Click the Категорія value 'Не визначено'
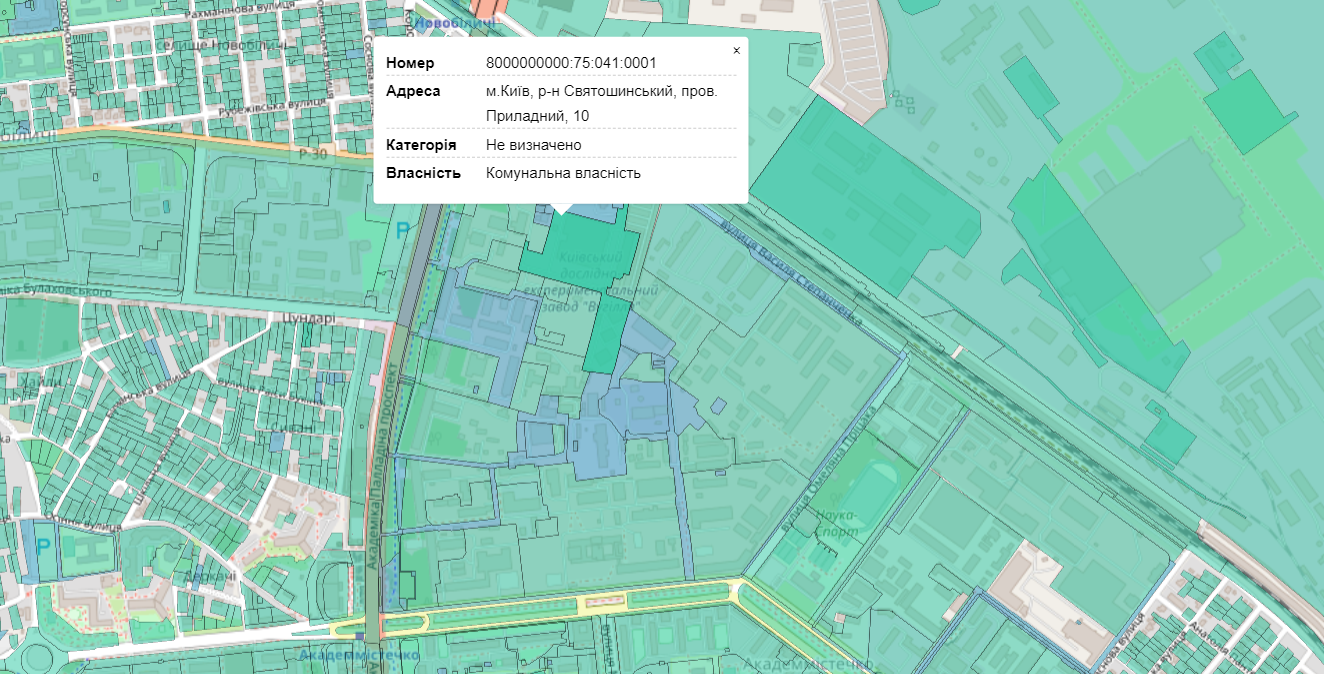The width and height of the screenshot is (1324, 674). tap(533, 145)
